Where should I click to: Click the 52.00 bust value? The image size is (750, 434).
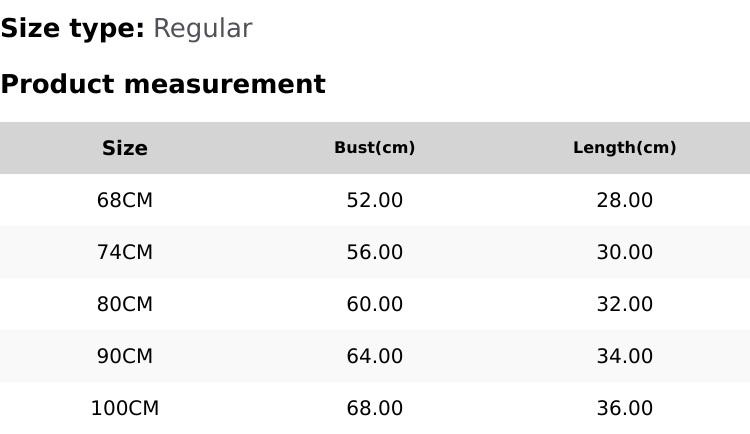click(x=375, y=200)
